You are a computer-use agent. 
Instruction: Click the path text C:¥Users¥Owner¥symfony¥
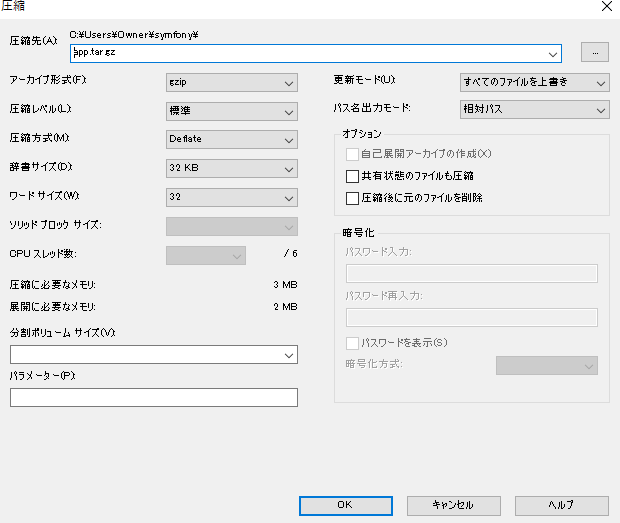click(134, 35)
